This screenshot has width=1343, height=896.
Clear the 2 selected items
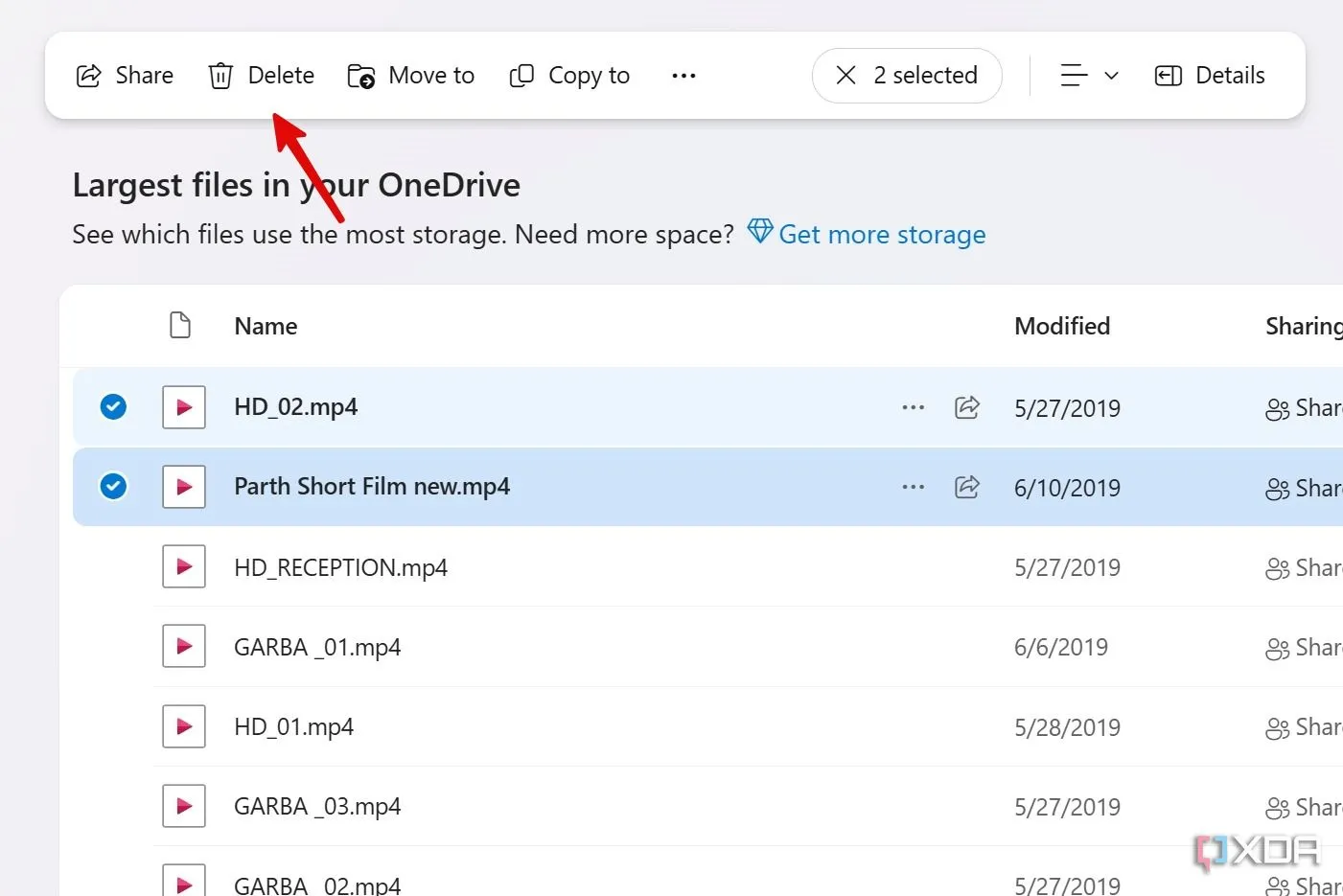coord(907,76)
